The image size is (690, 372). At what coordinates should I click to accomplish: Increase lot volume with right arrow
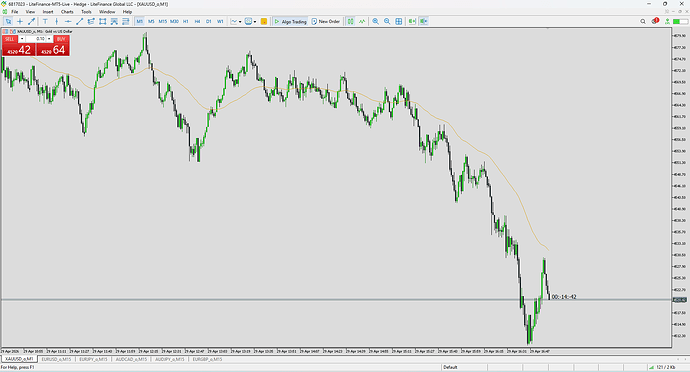pyautogui.click(x=49, y=39)
